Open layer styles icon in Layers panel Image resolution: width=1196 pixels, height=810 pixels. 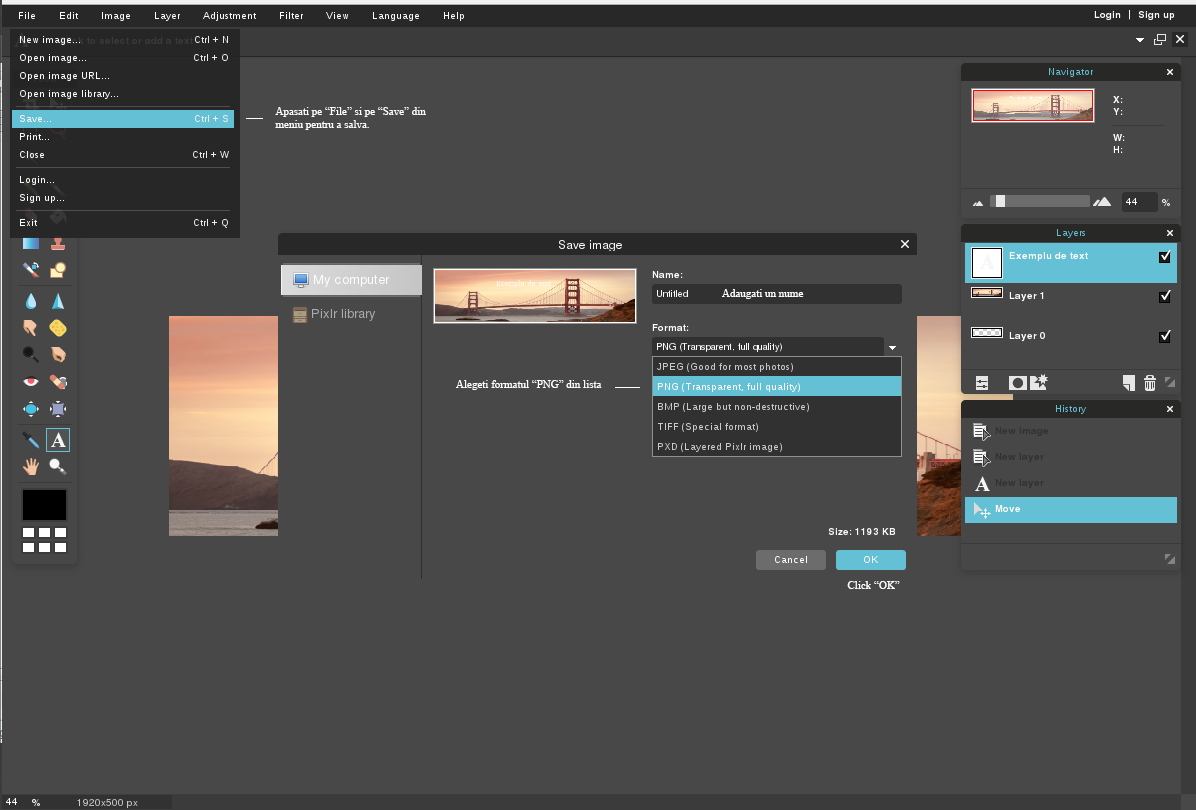tap(1039, 382)
